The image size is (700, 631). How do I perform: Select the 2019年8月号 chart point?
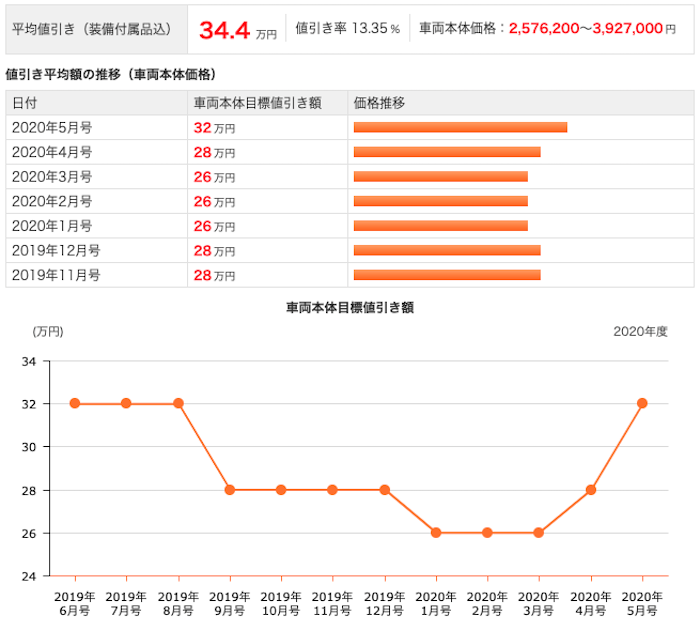tap(178, 403)
